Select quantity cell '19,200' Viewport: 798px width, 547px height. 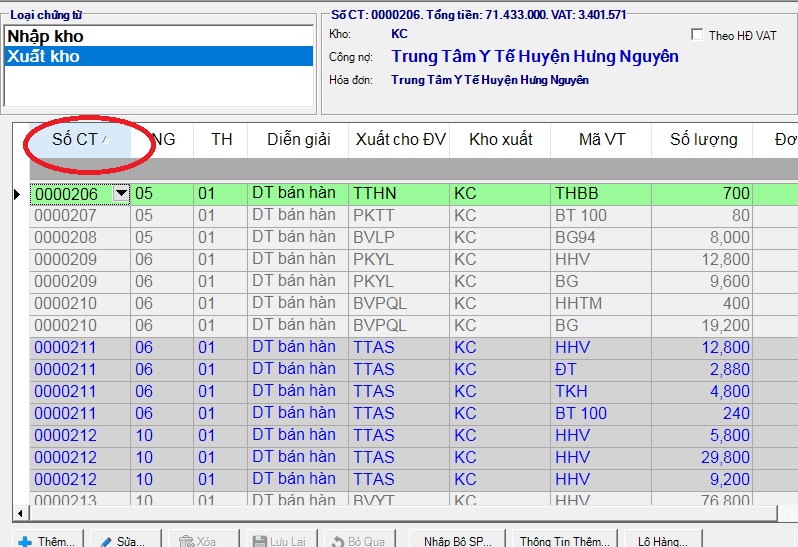click(702, 325)
